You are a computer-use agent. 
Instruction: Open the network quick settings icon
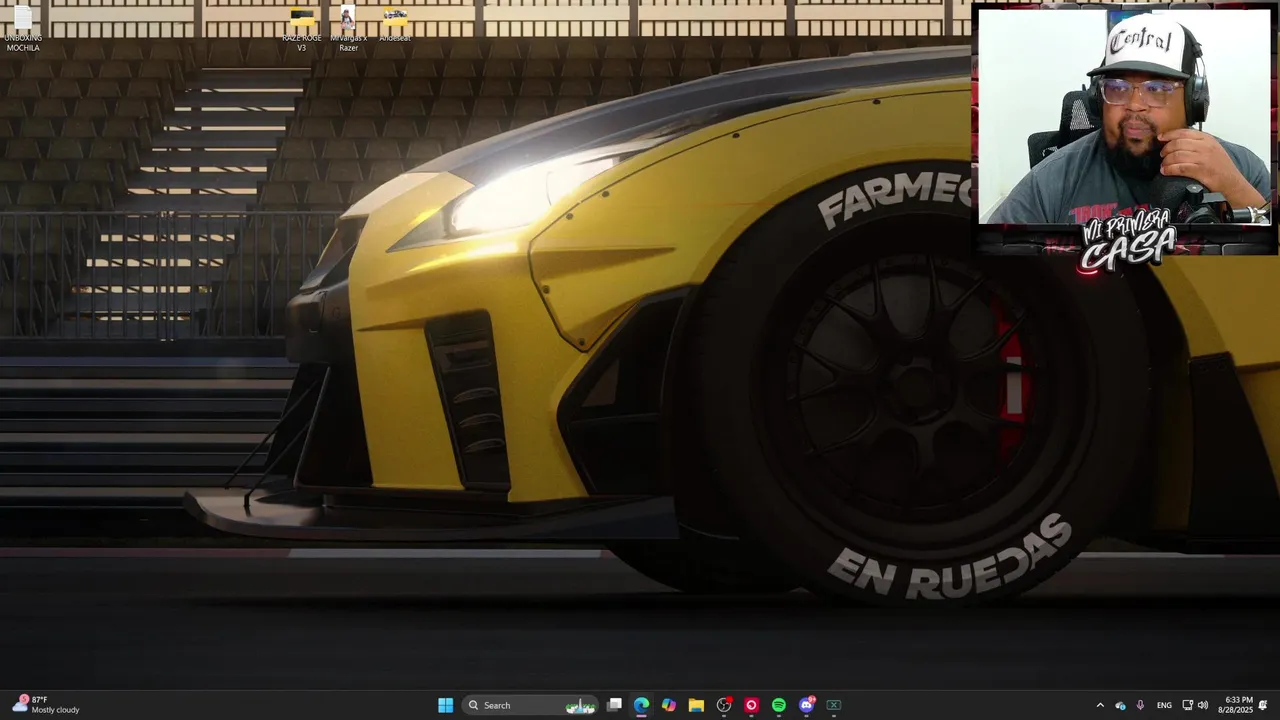tap(1187, 705)
